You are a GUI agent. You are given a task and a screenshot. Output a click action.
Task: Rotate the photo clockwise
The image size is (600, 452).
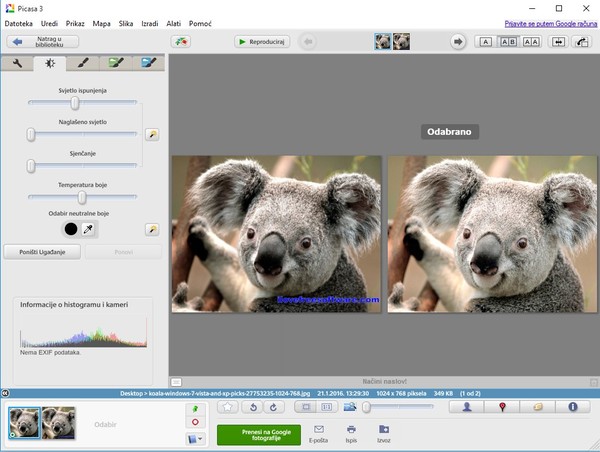pos(273,407)
